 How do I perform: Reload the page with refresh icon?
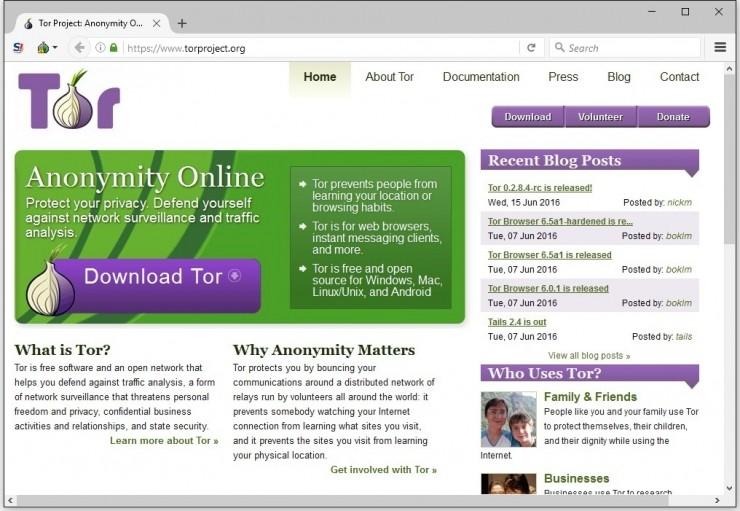531,47
